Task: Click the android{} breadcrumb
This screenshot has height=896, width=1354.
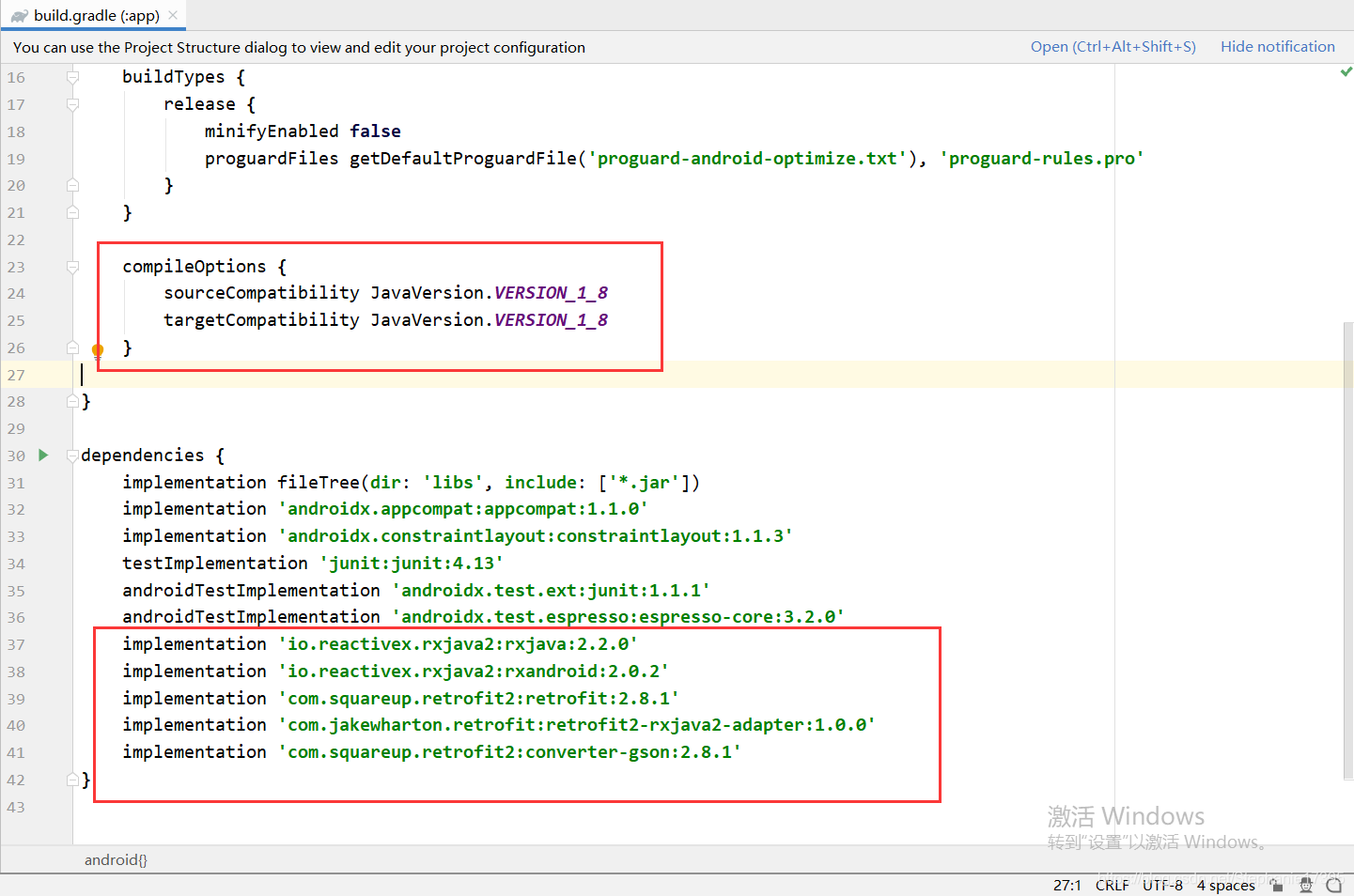Action: 116,859
